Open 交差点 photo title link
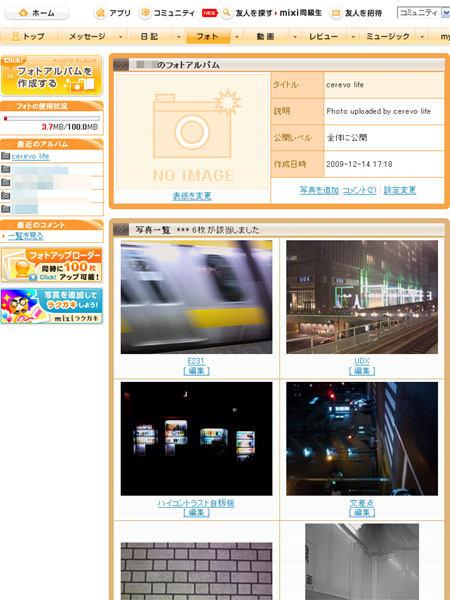450x600 pixels. pos(362,503)
